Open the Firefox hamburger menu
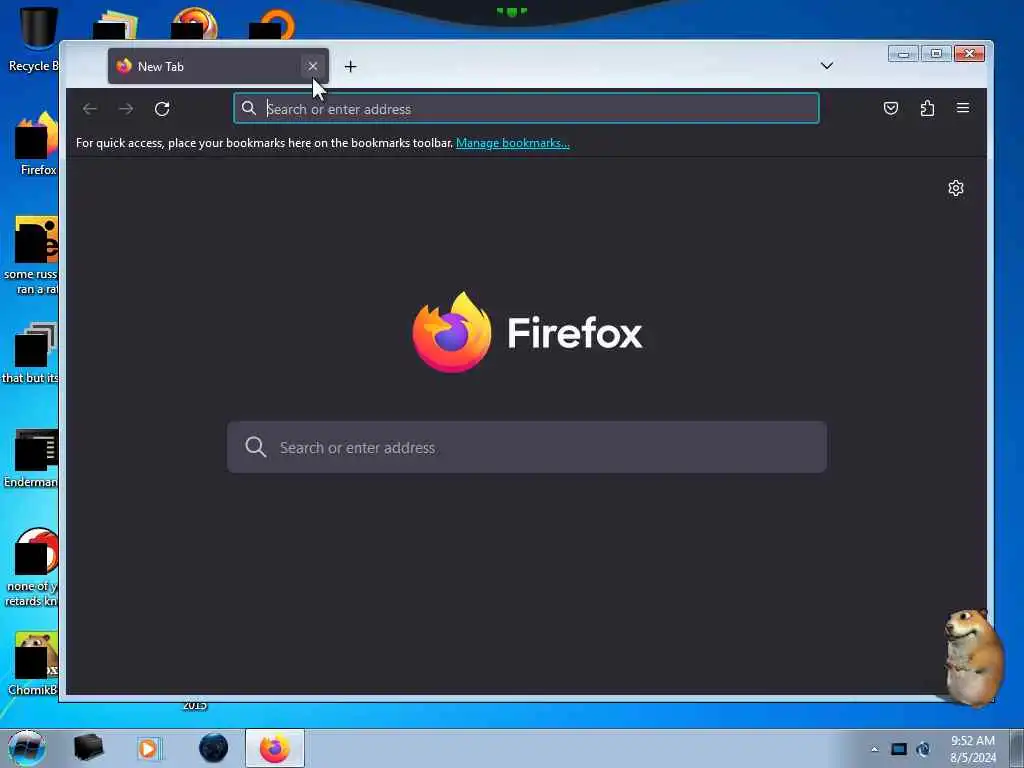This screenshot has height=768, width=1024. (x=963, y=108)
